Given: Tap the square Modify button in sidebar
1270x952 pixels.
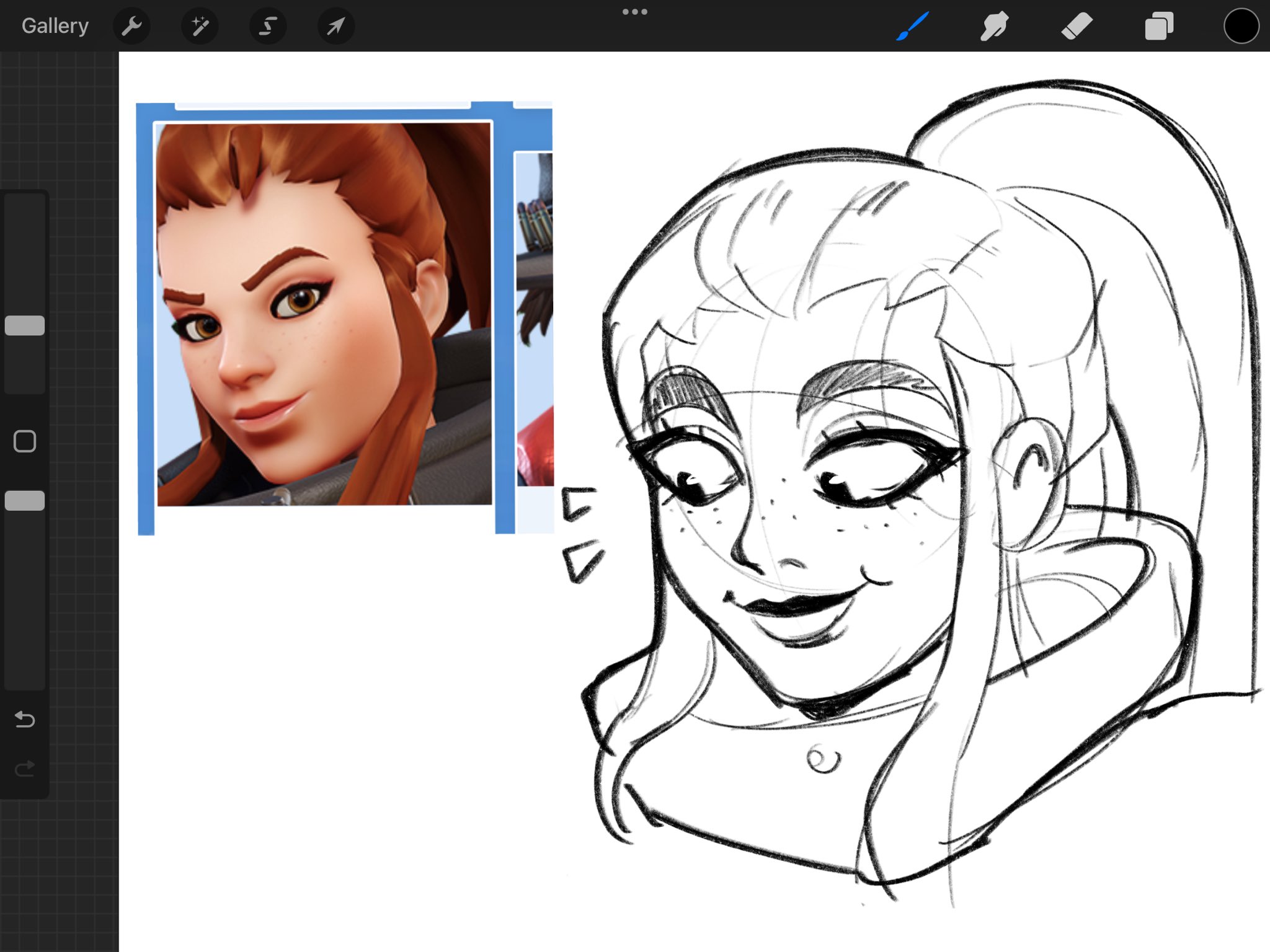Looking at the screenshot, I should click(x=25, y=441).
